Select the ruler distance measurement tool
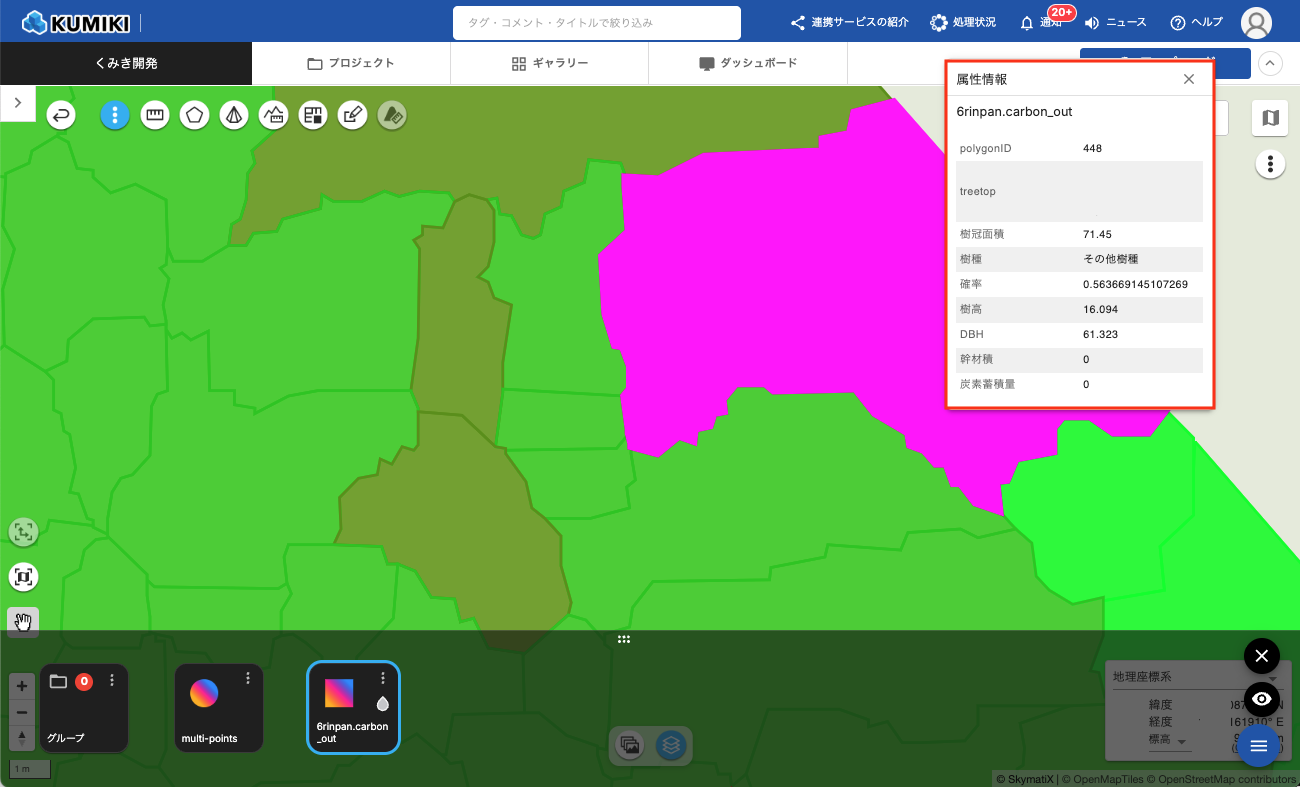This screenshot has height=787, width=1300. click(154, 115)
